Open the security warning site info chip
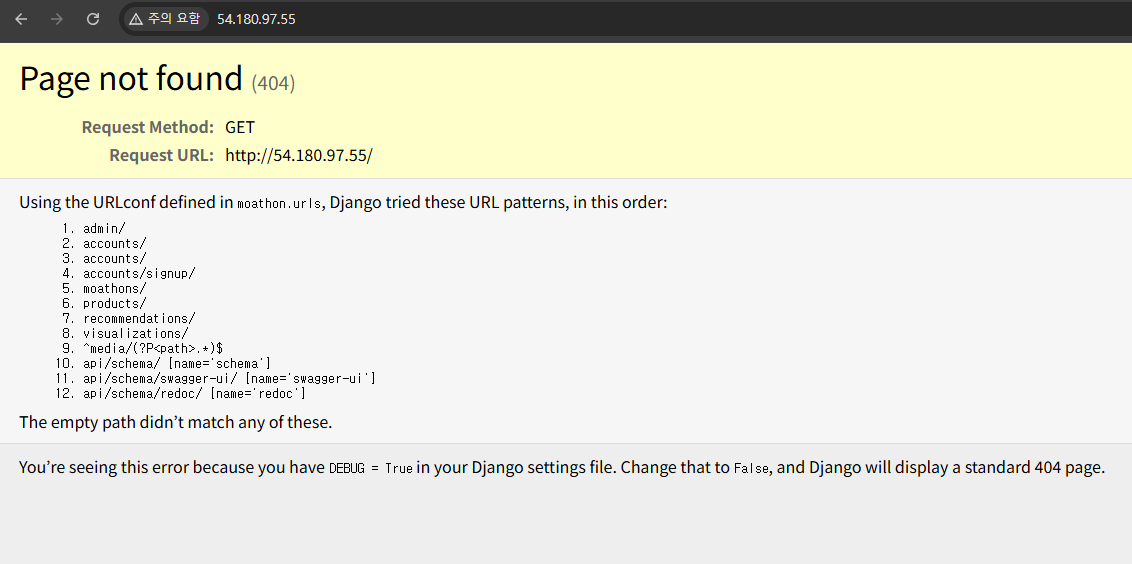Viewport: 1132px width, 564px height. pyautogui.click(x=164, y=19)
